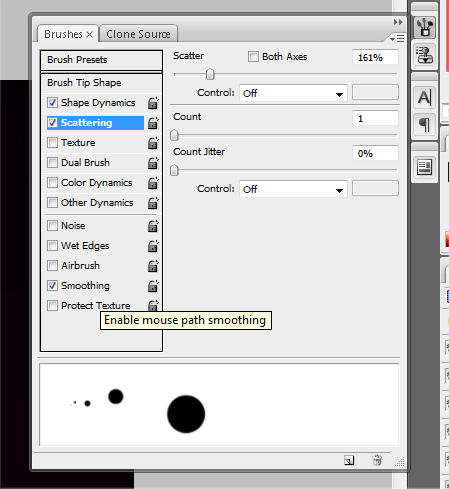The width and height of the screenshot is (449, 489).
Task: Open the Count Jitter Control dropdown
Action: tap(293, 189)
